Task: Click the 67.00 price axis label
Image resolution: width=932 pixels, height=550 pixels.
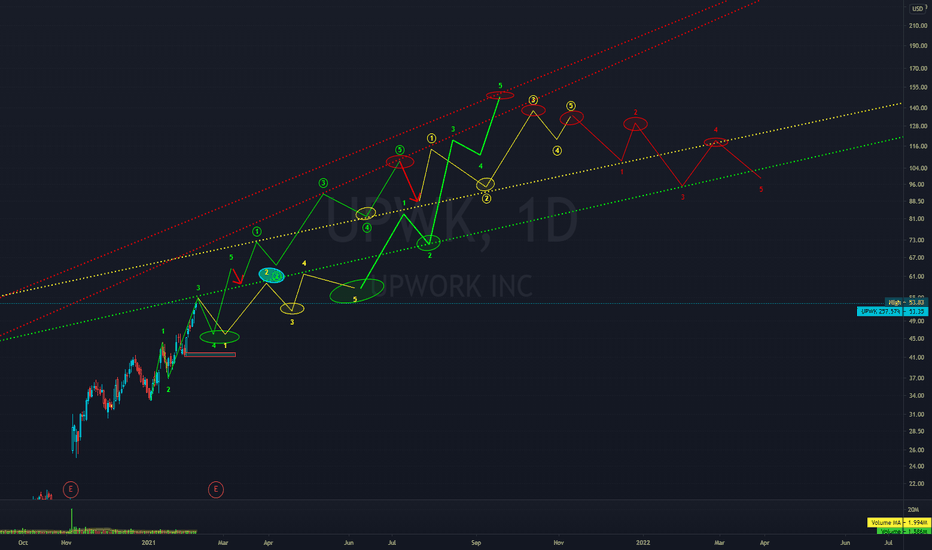Action: [x=917, y=257]
